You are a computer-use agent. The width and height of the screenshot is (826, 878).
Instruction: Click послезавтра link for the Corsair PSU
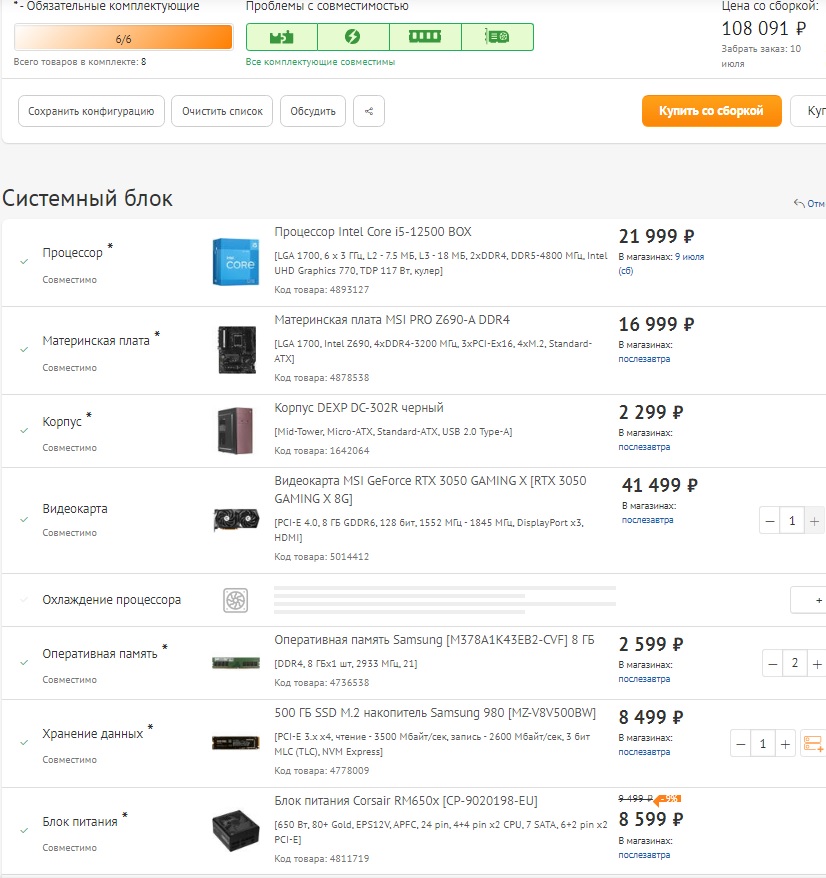click(x=644, y=855)
